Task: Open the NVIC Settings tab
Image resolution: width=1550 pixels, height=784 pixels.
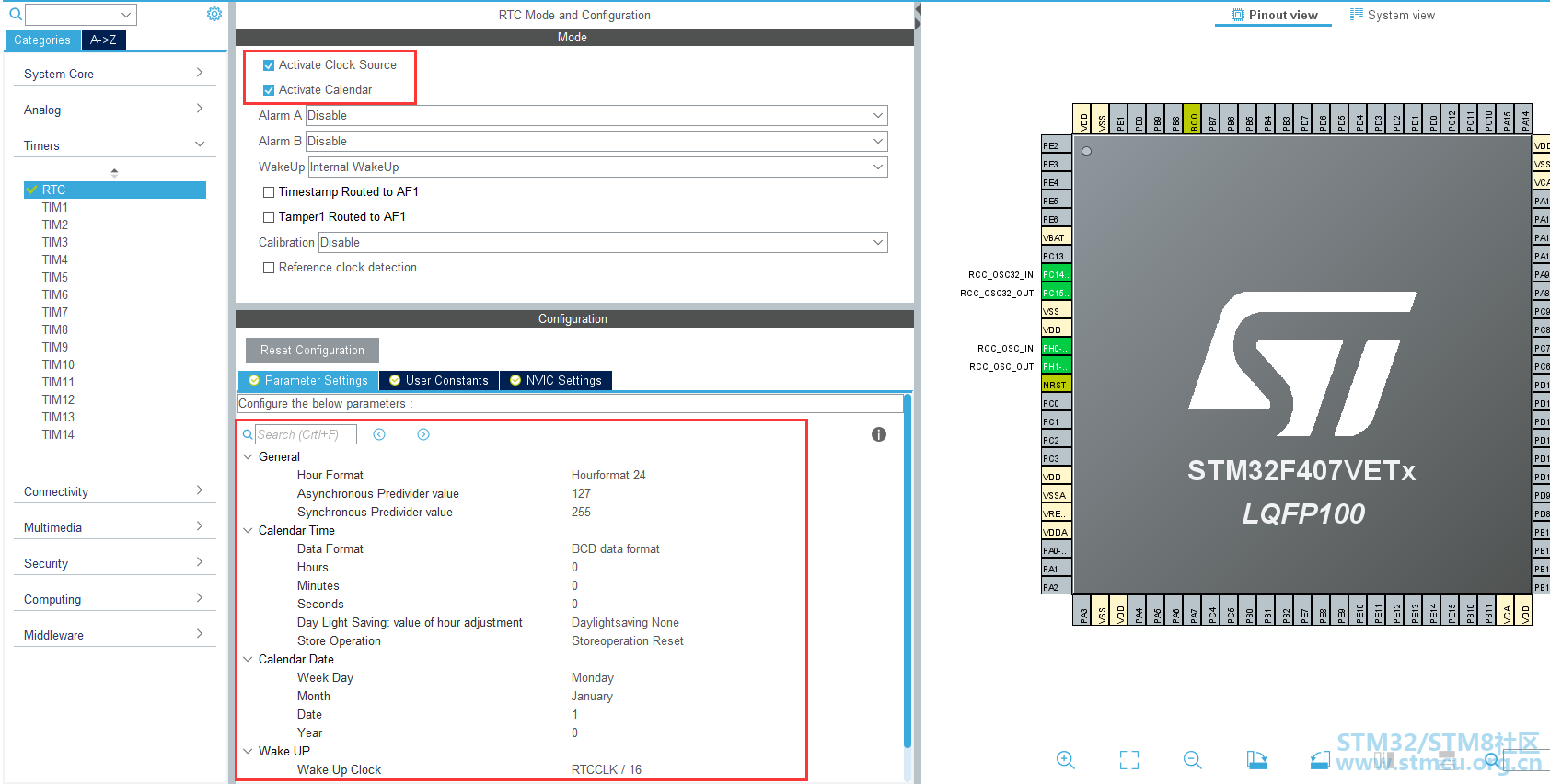Action: tap(556, 380)
